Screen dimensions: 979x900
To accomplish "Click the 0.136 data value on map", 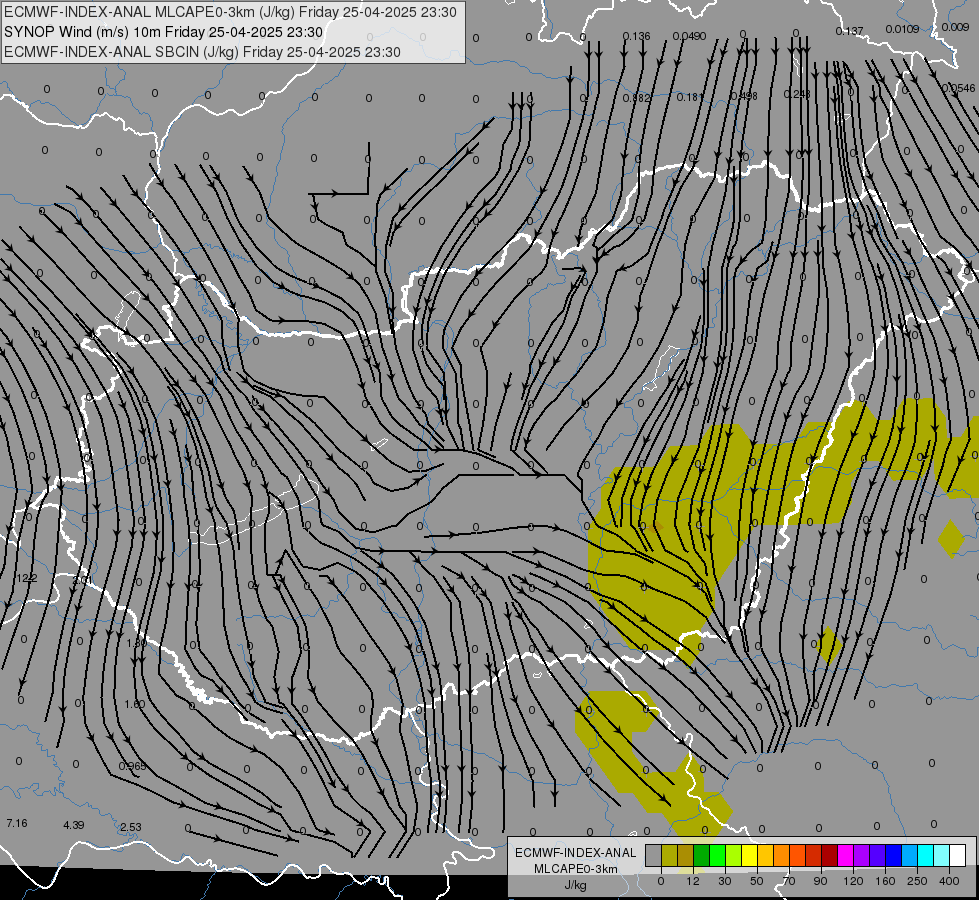I will (636, 36).
